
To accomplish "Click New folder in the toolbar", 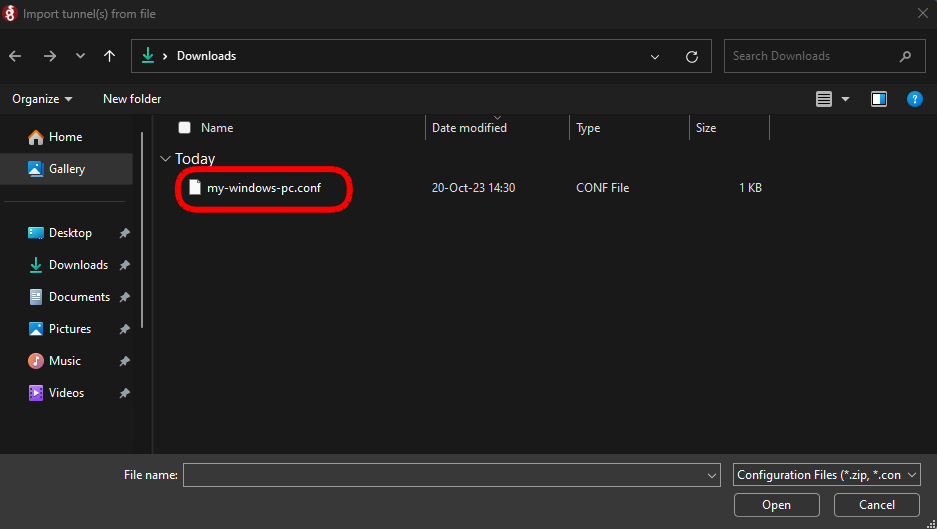I will (x=132, y=99).
